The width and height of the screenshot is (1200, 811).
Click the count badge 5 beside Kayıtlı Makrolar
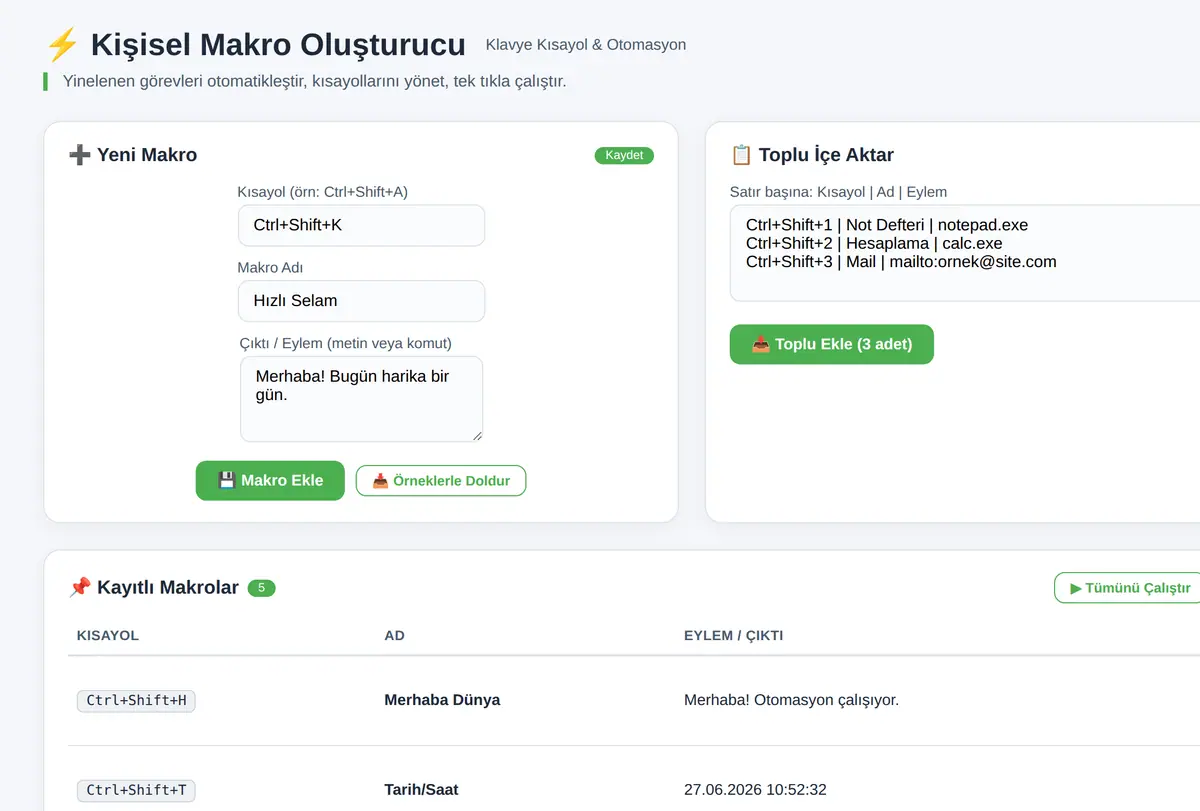click(x=261, y=588)
